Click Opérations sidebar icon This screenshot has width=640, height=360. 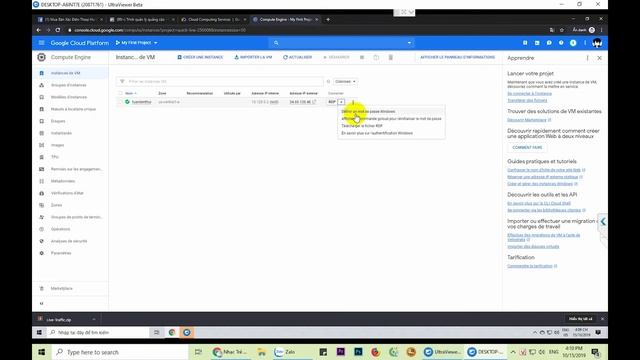pyautogui.click(x=42, y=229)
